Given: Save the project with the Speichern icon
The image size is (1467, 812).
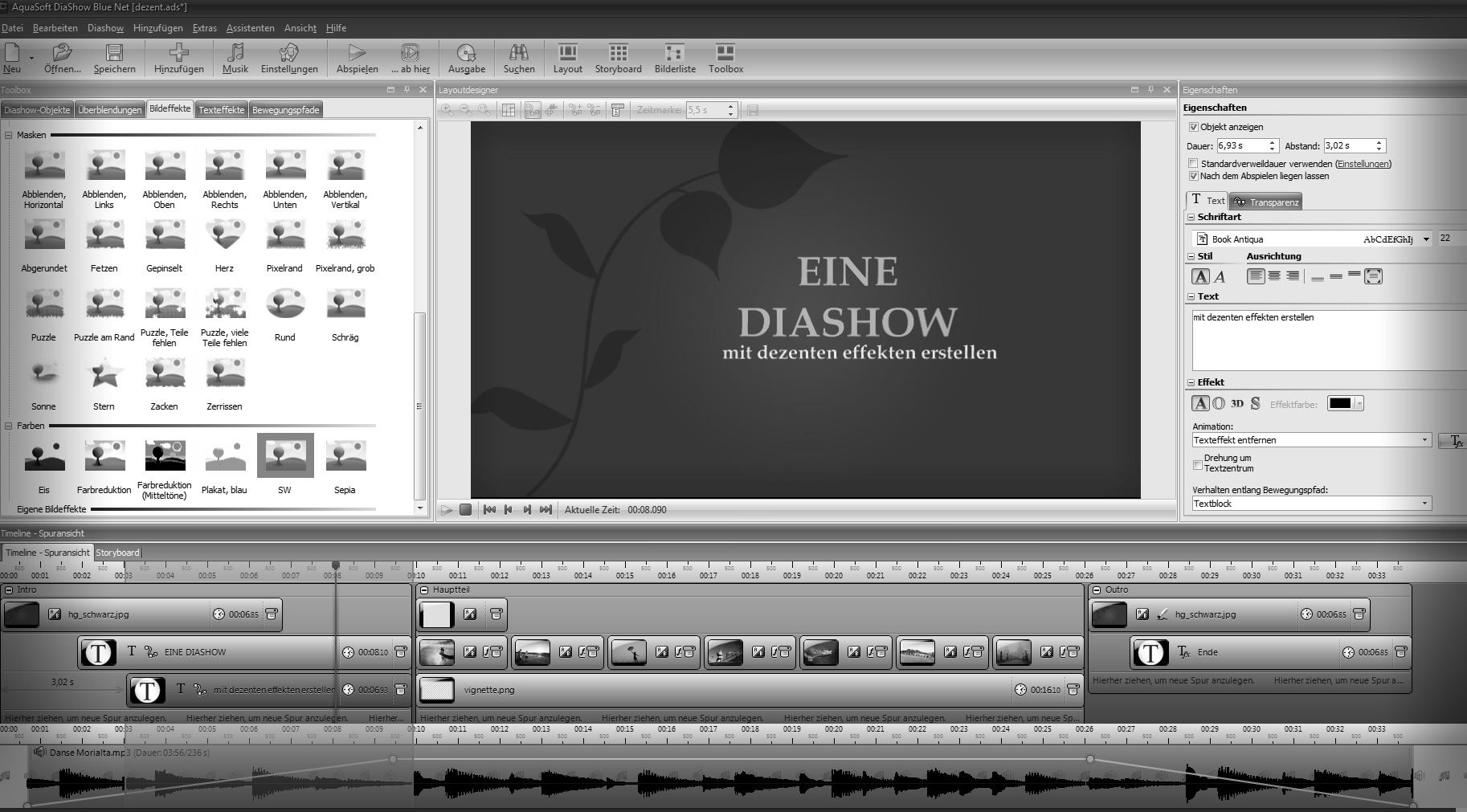Looking at the screenshot, I should pos(115,53).
